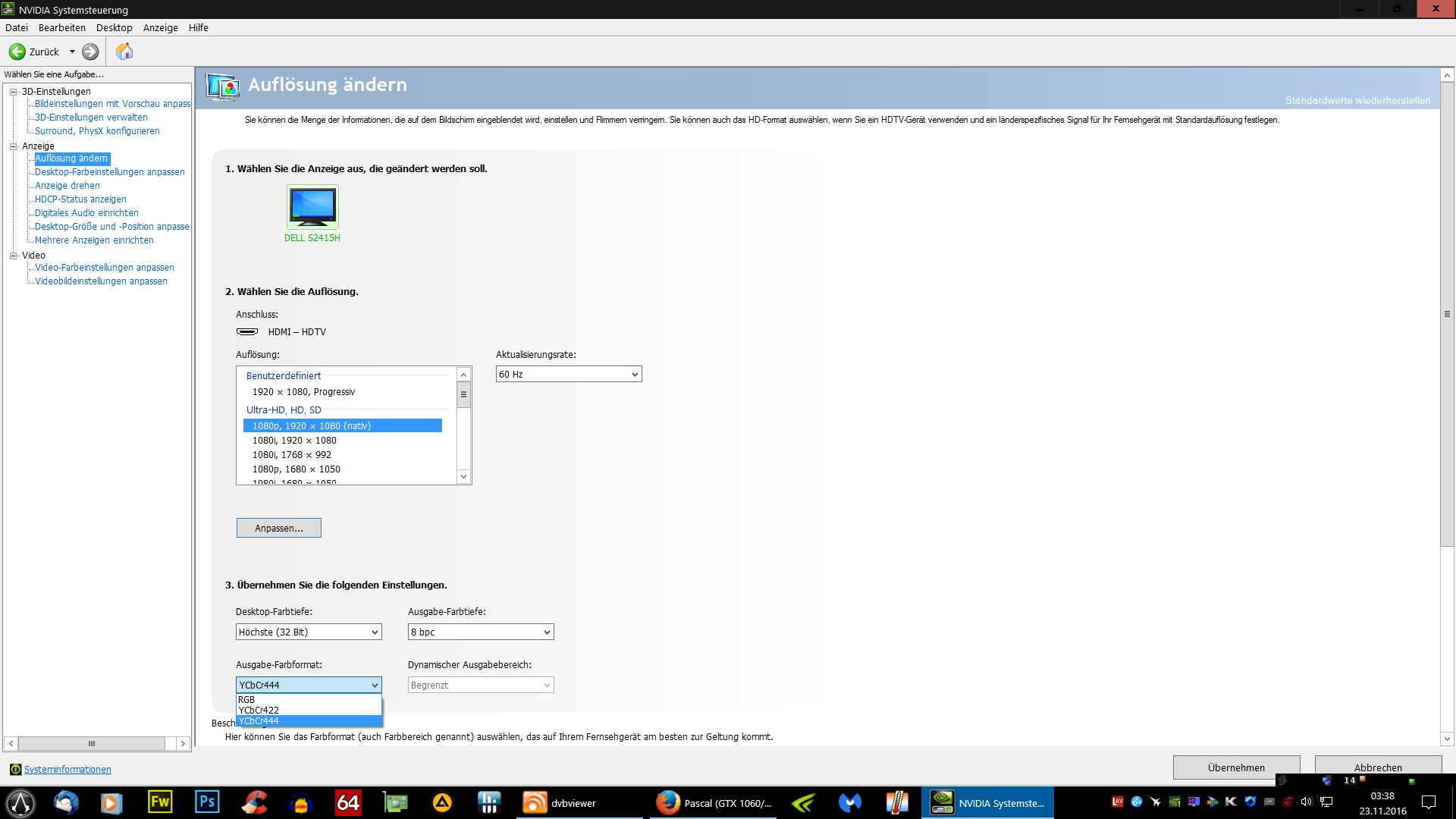Viewport: 1456px width, 819px height.
Task: Click the forward navigation arrow icon
Action: tap(90, 52)
